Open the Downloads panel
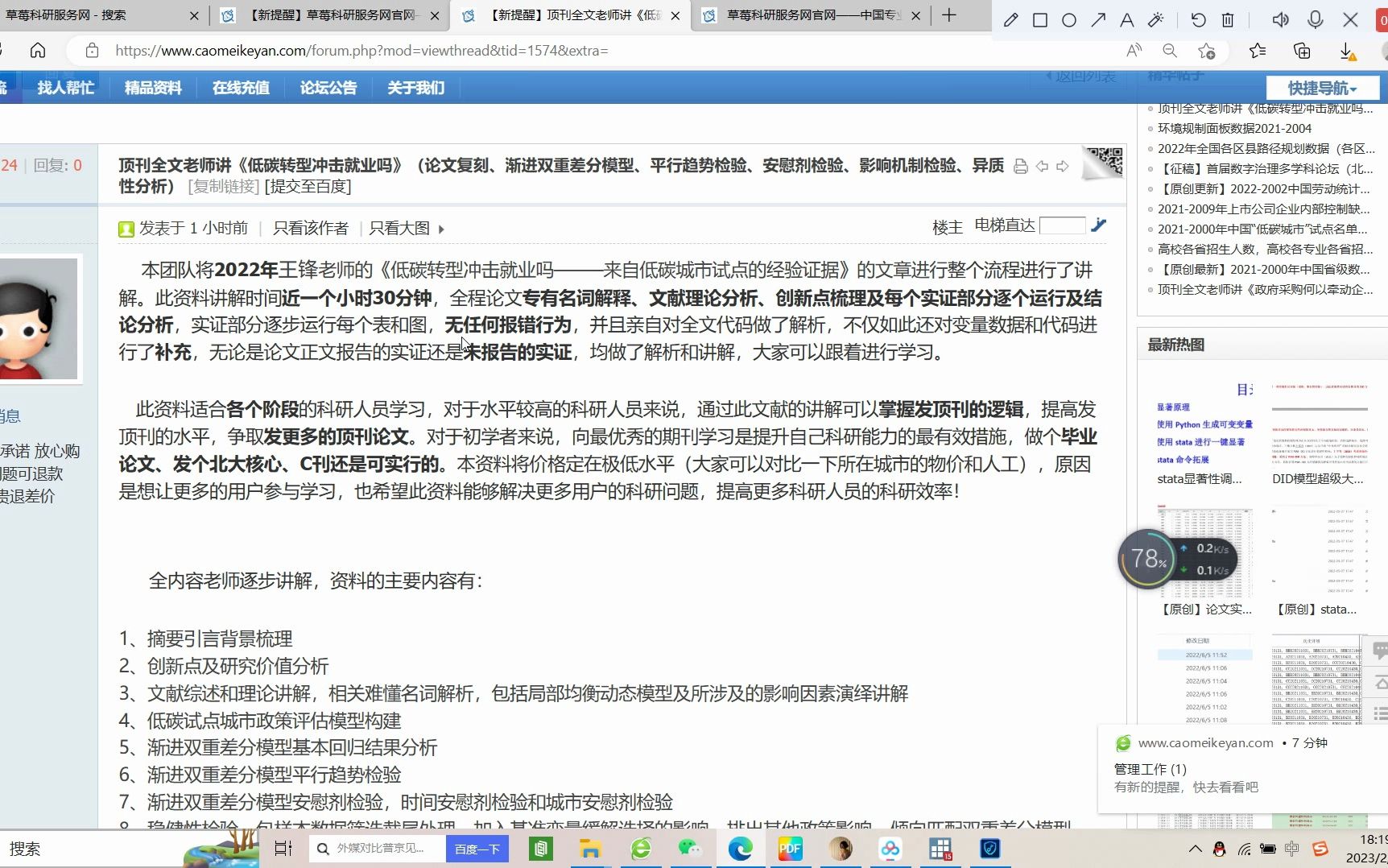This screenshot has height=868, width=1388. 1347,52
